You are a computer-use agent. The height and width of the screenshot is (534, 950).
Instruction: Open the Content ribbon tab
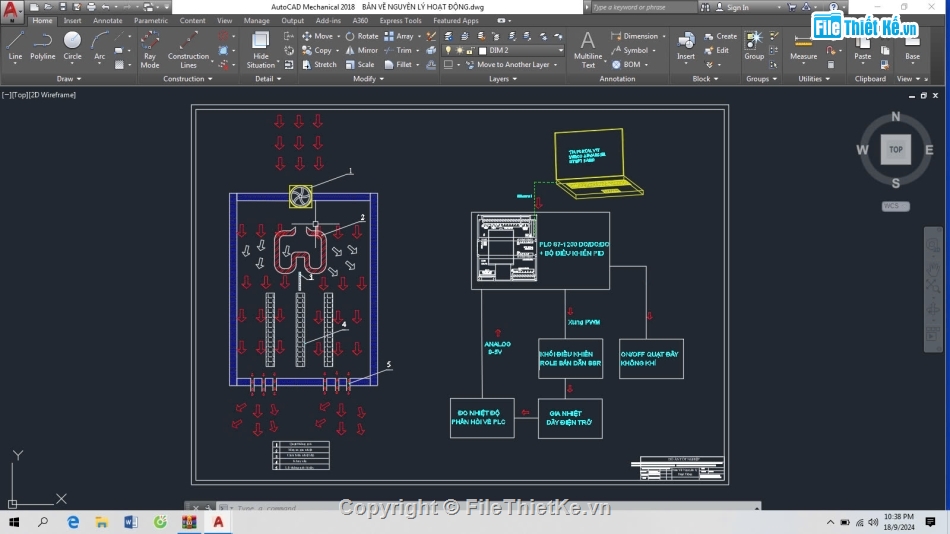(192, 21)
